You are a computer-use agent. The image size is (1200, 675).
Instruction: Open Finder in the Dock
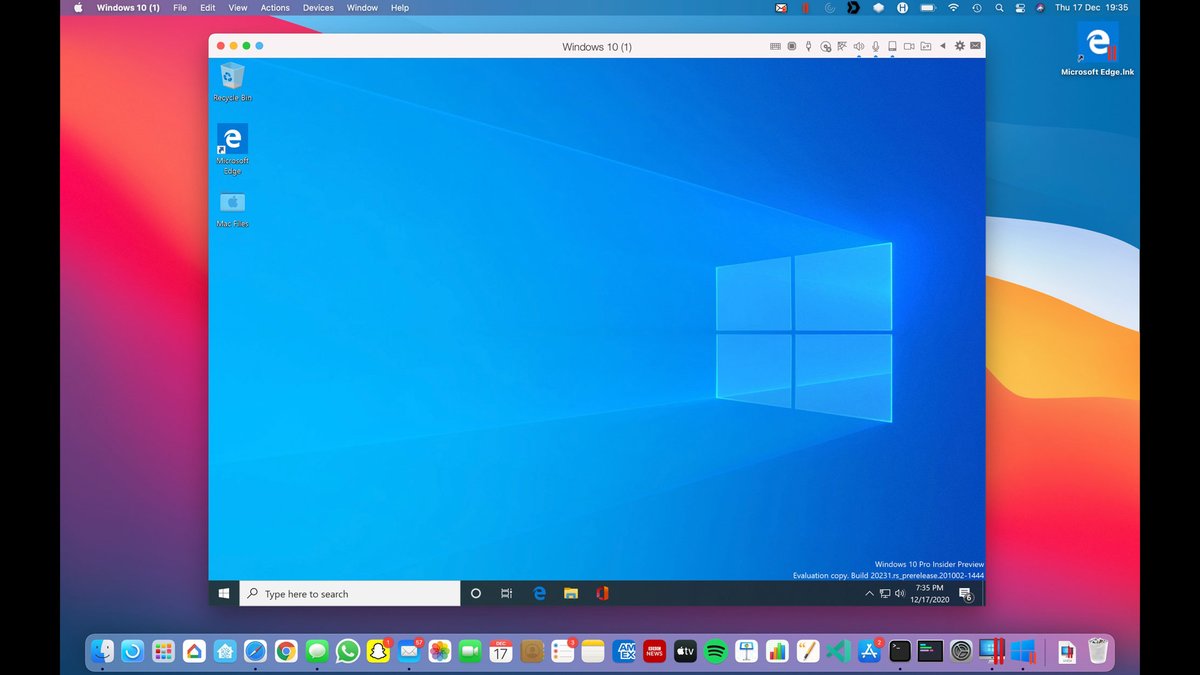(x=102, y=652)
